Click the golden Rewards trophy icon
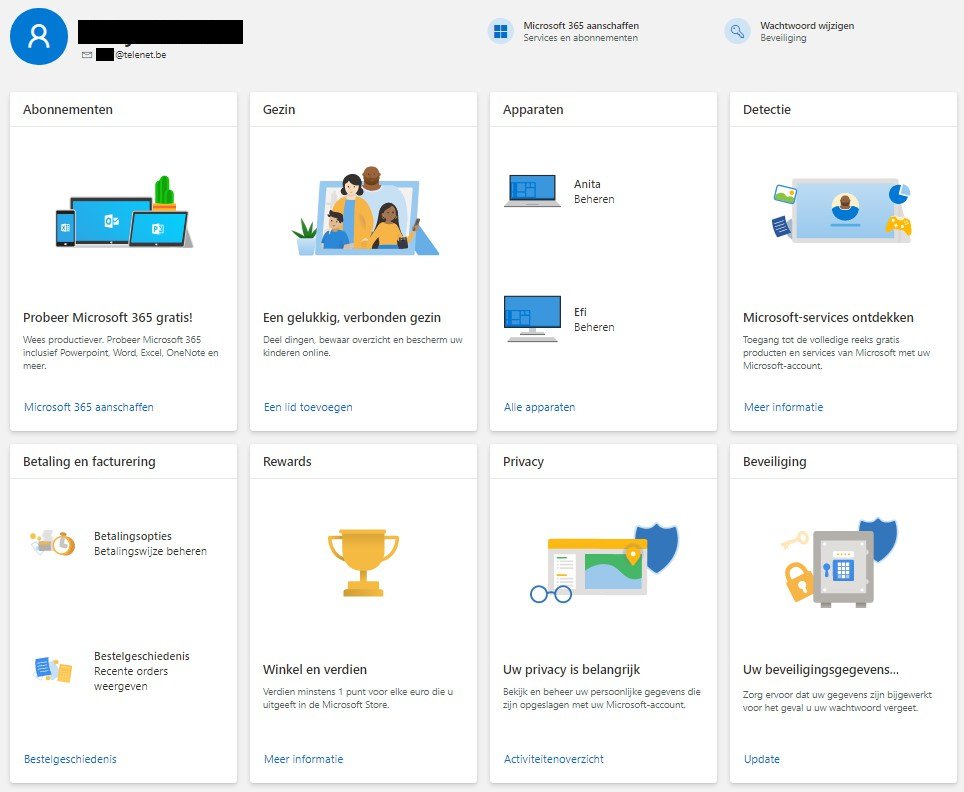This screenshot has width=964, height=792. 363,563
